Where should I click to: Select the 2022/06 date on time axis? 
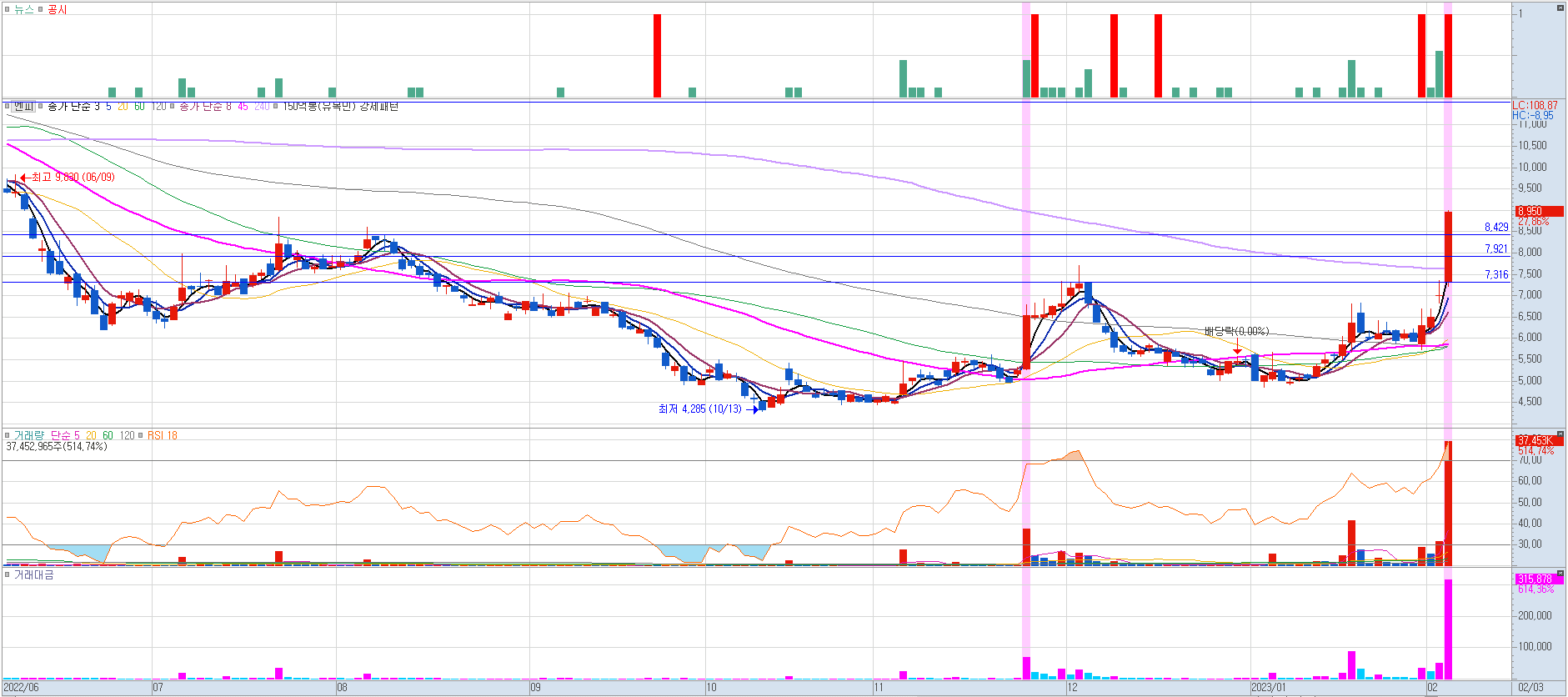tap(21, 687)
